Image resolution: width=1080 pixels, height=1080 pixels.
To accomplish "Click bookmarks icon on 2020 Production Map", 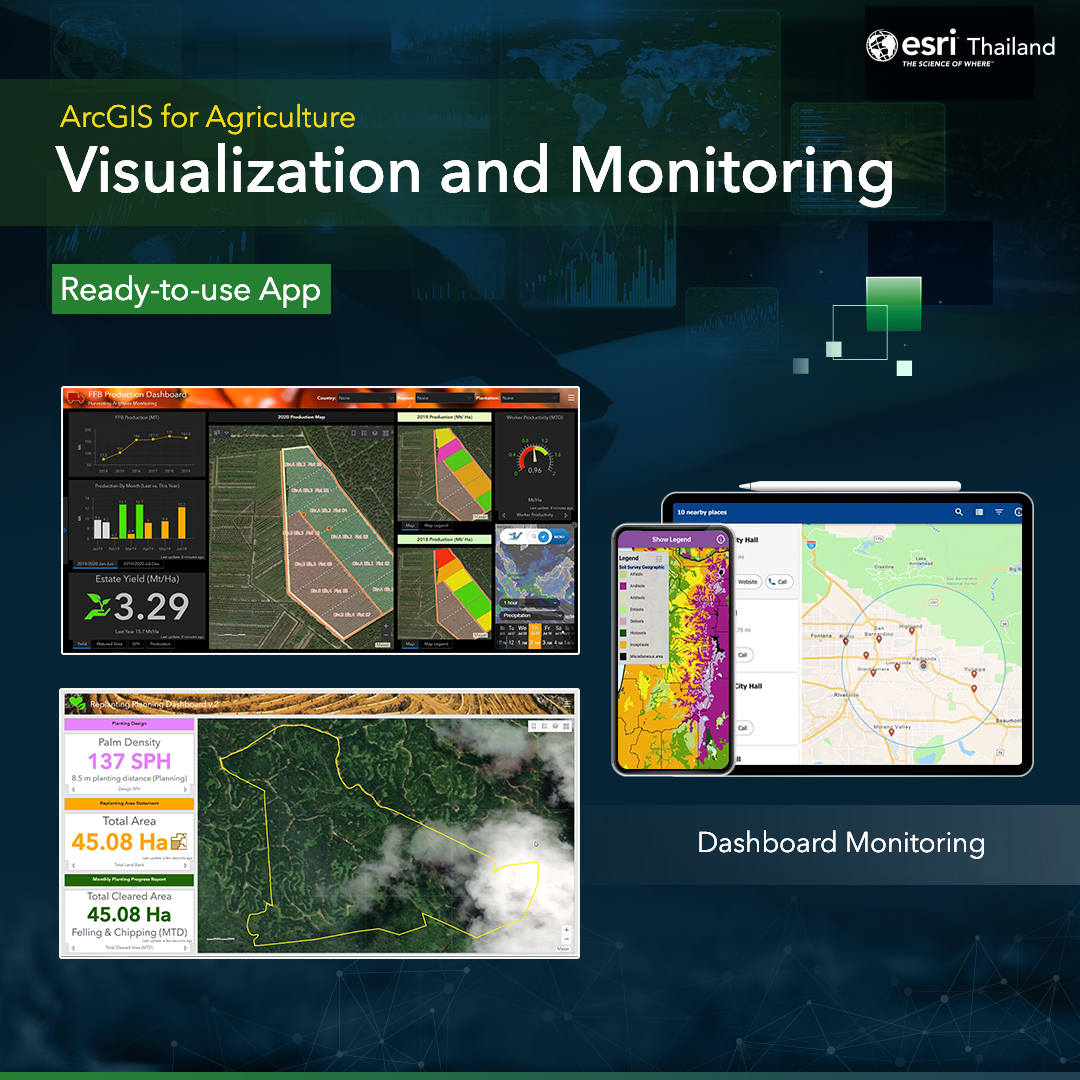I will (x=353, y=433).
